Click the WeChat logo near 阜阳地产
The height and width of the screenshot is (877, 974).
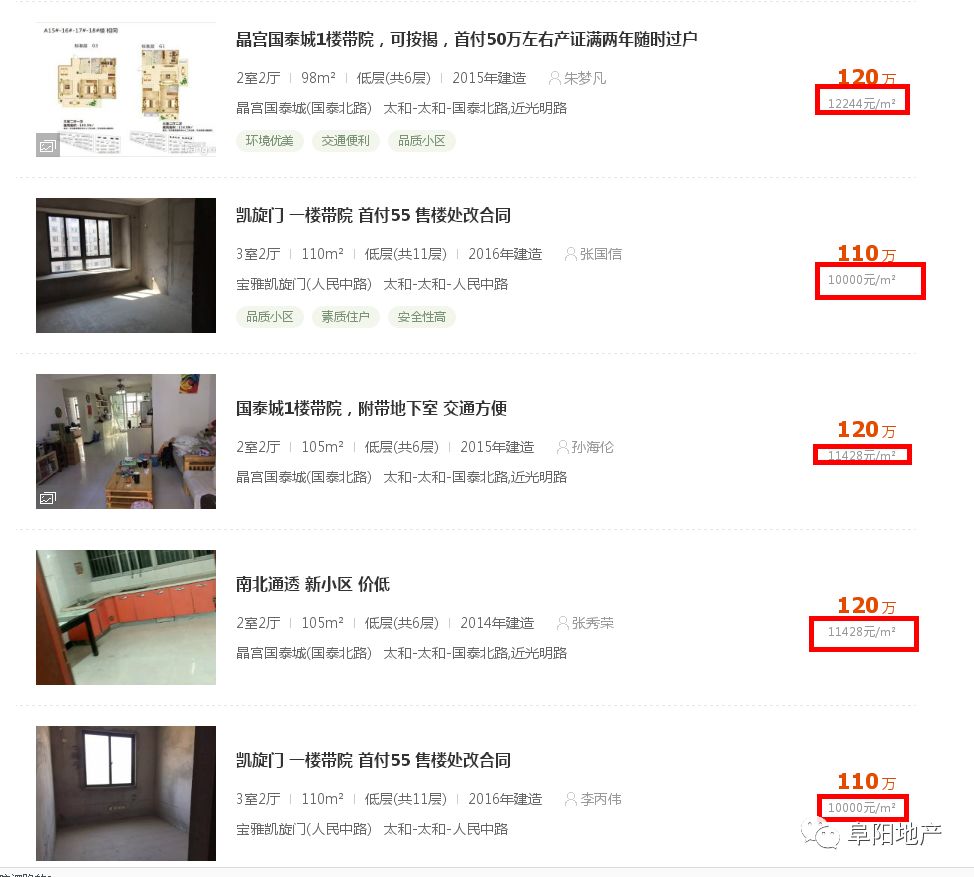click(x=820, y=834)
